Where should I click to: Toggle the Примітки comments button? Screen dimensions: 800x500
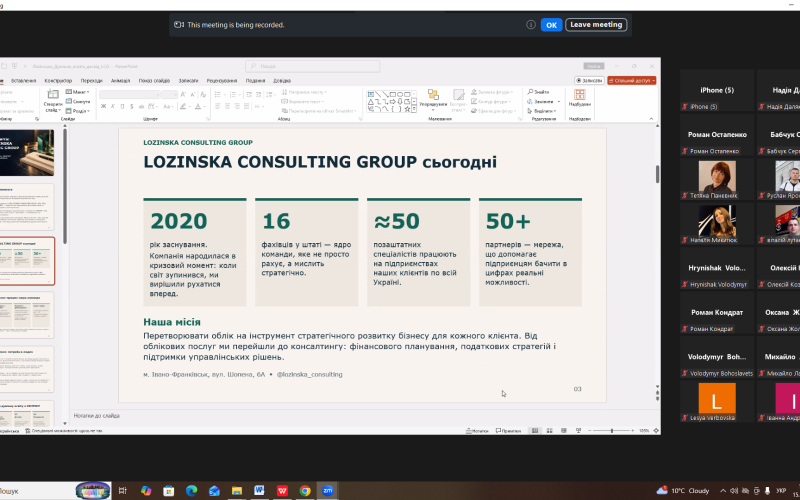tap(509, 431)
